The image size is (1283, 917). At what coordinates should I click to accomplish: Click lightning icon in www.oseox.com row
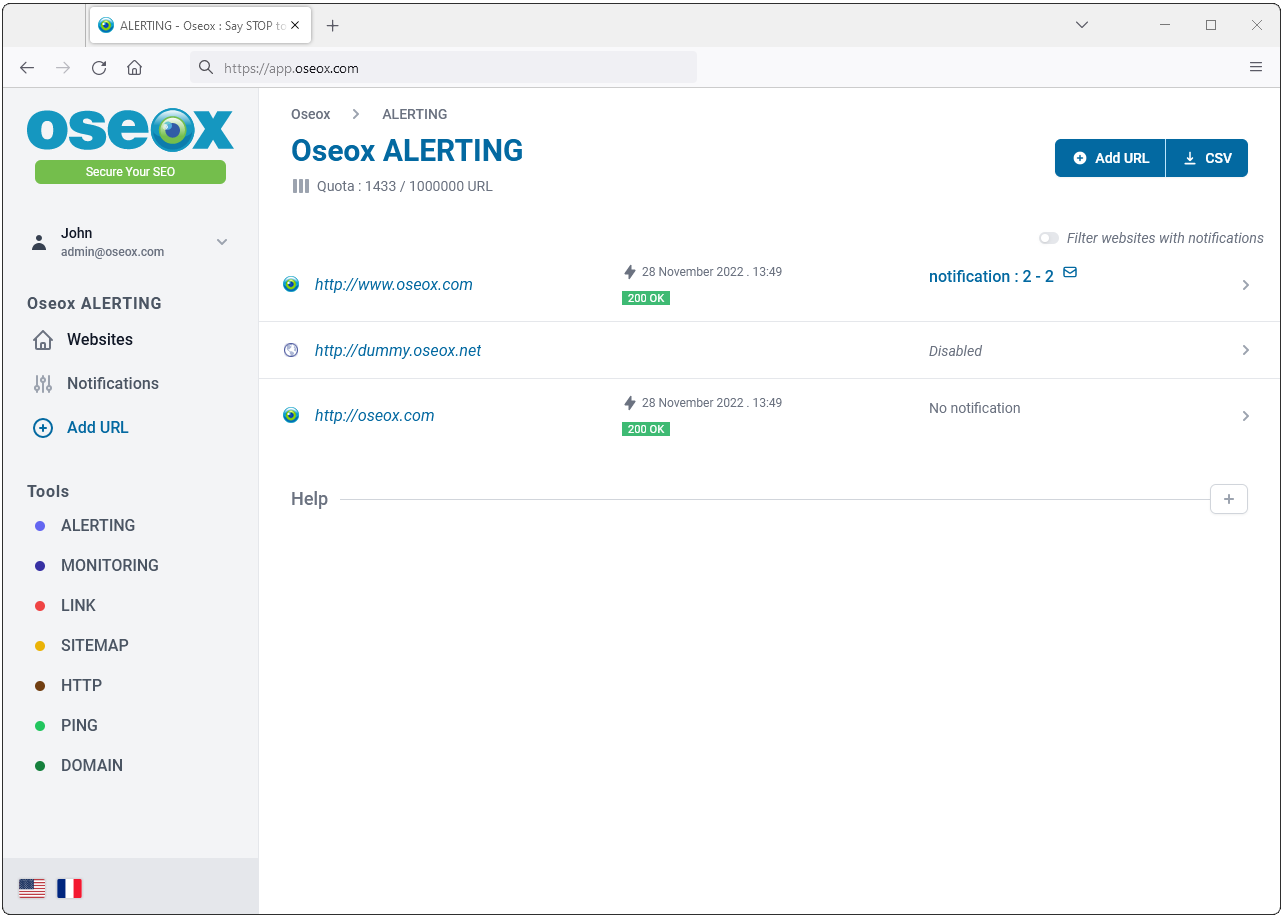point(630,272)
